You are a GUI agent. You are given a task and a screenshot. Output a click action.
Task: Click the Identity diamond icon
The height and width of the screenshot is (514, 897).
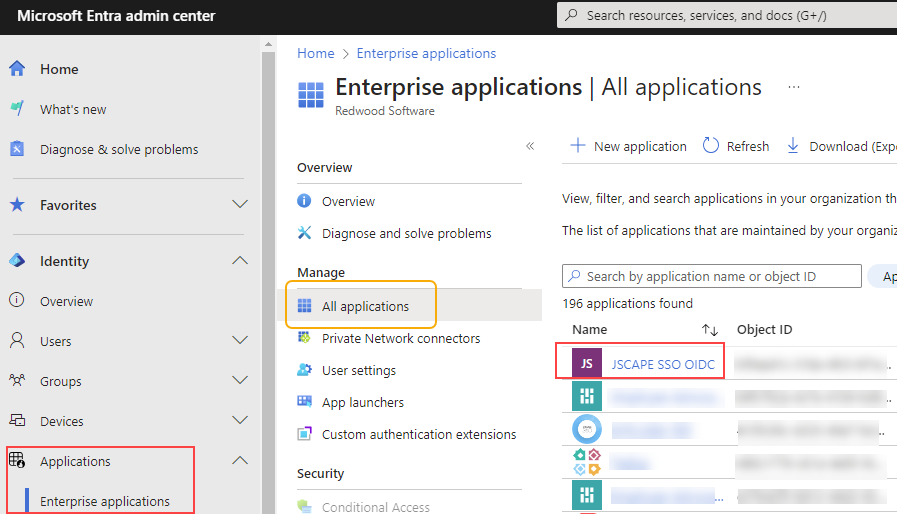tap(17, 260)
